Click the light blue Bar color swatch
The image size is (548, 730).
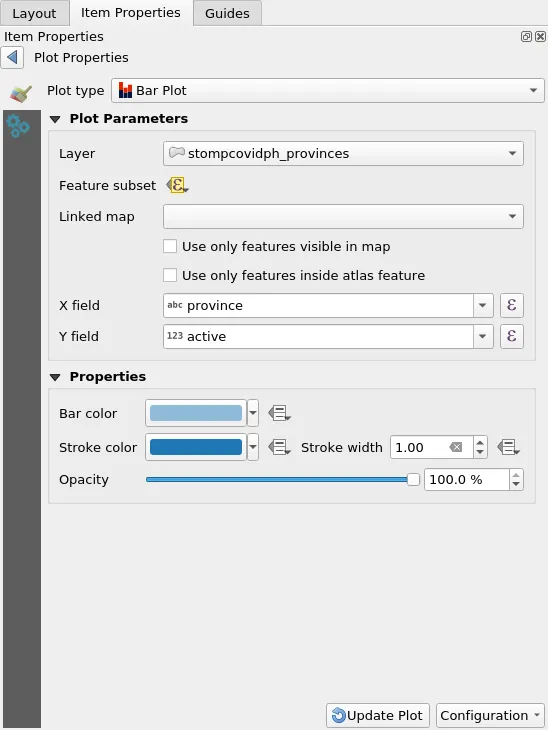coord(196,413)
